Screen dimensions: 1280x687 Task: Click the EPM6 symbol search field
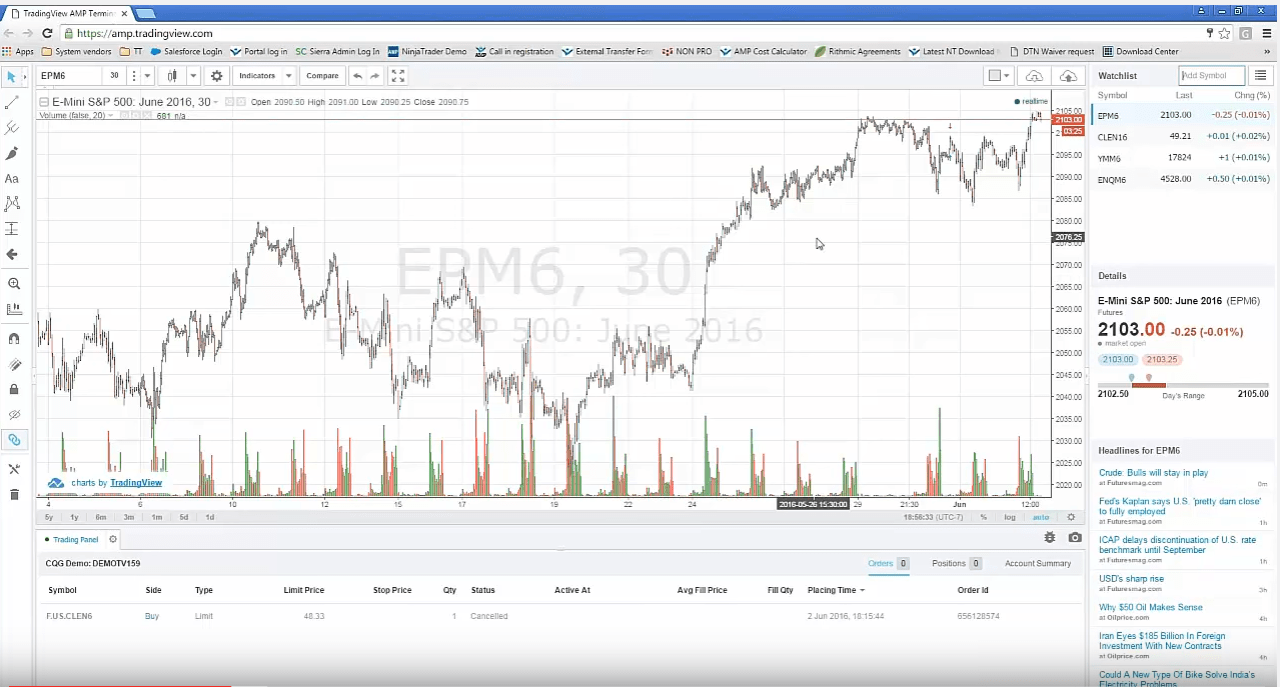click(x=68, y=76)
